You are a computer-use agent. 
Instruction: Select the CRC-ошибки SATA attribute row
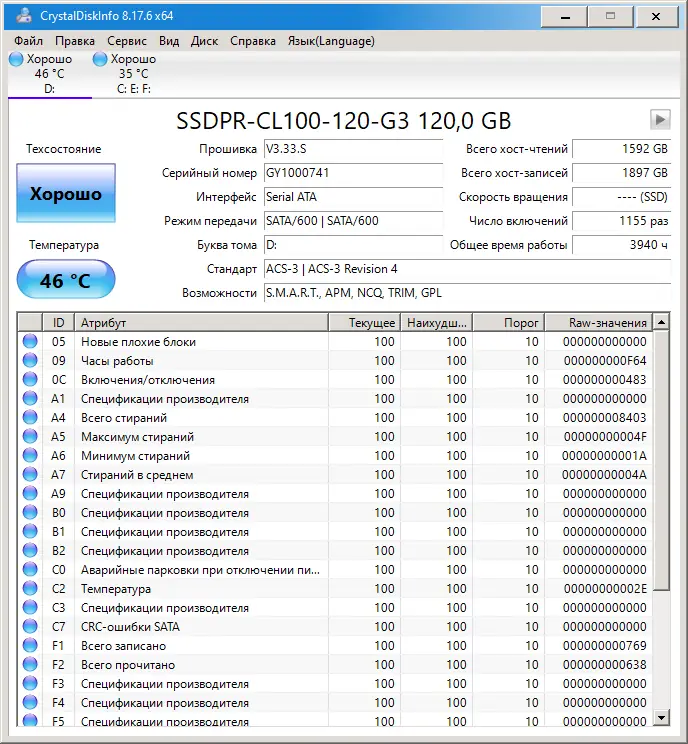click(x=335, y=626)
